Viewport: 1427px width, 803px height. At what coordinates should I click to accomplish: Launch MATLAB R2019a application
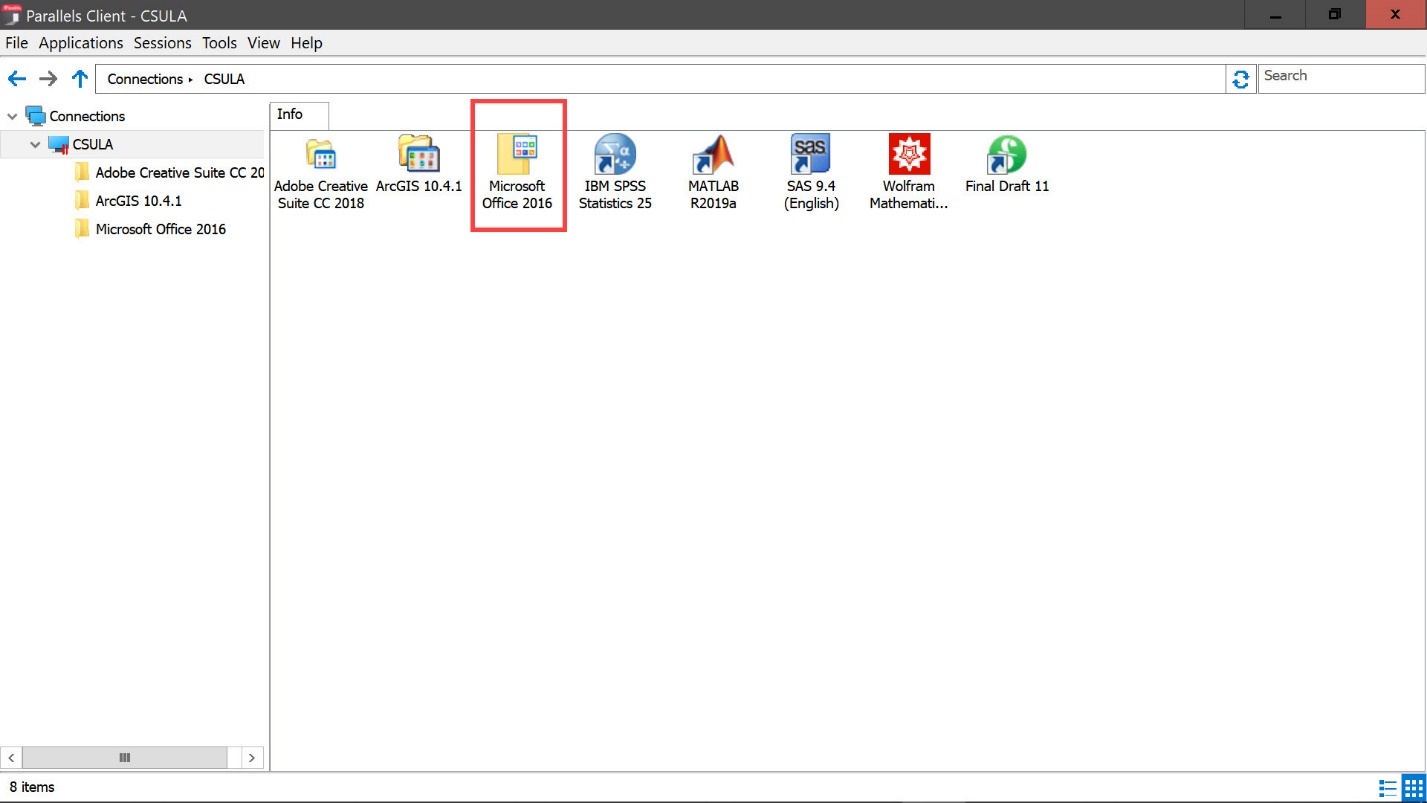tap(713, 156)
